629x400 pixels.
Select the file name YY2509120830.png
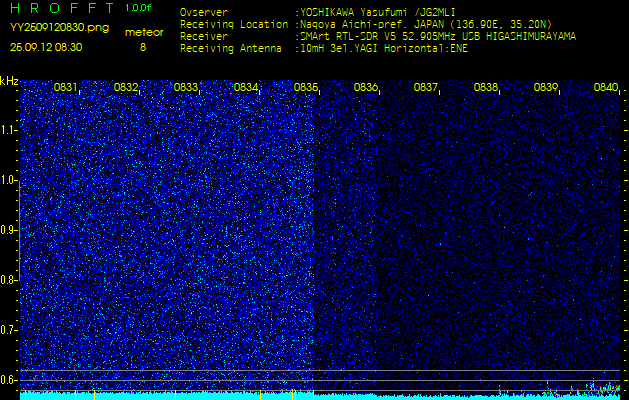[59, 28]
